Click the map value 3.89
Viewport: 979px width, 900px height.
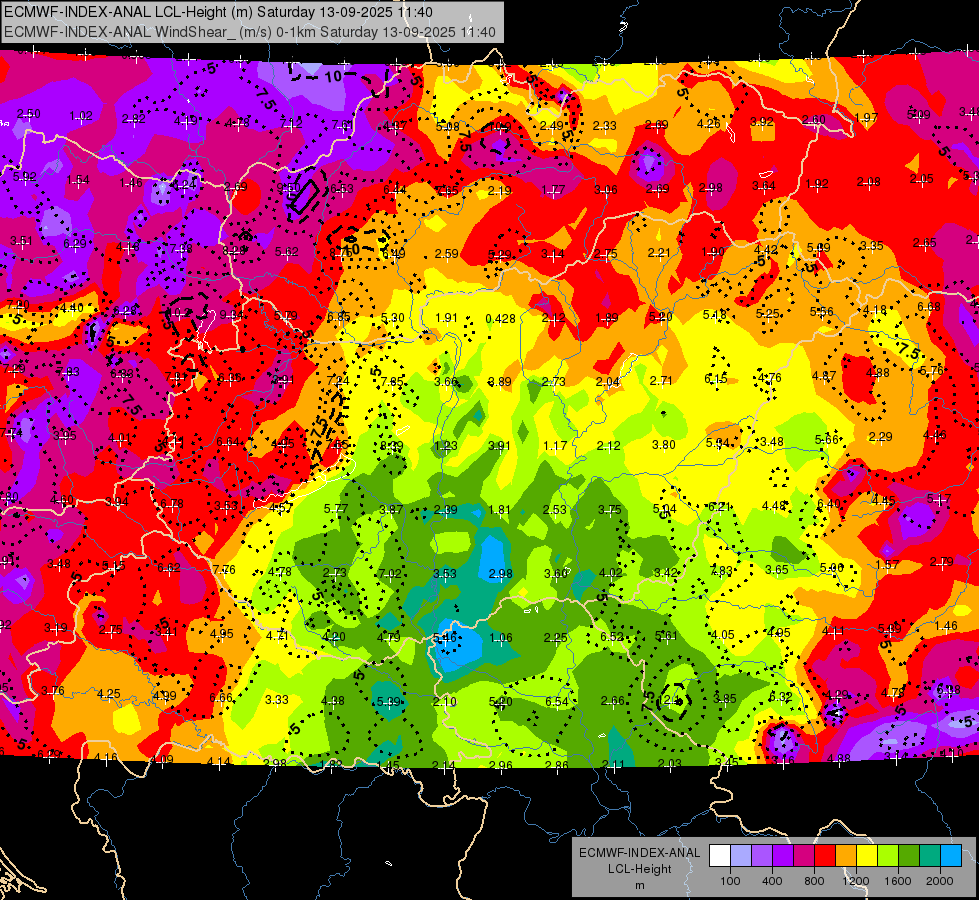click(499, 382)
